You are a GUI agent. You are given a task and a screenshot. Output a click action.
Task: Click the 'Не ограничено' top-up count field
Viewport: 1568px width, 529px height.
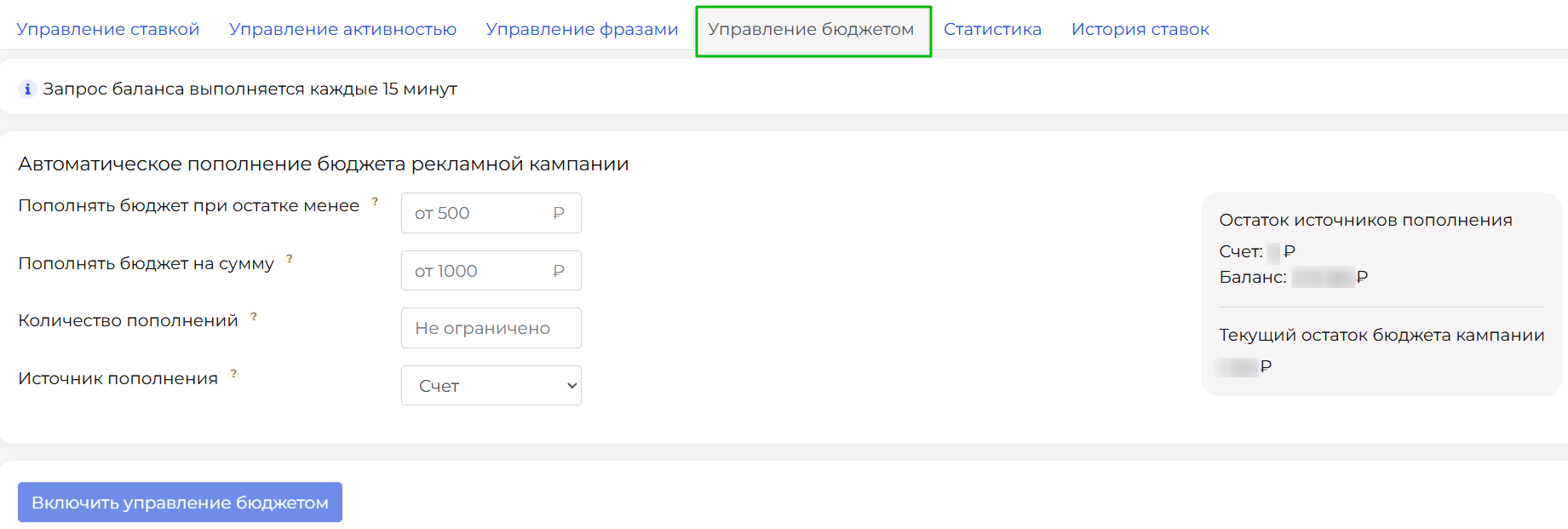491,328
